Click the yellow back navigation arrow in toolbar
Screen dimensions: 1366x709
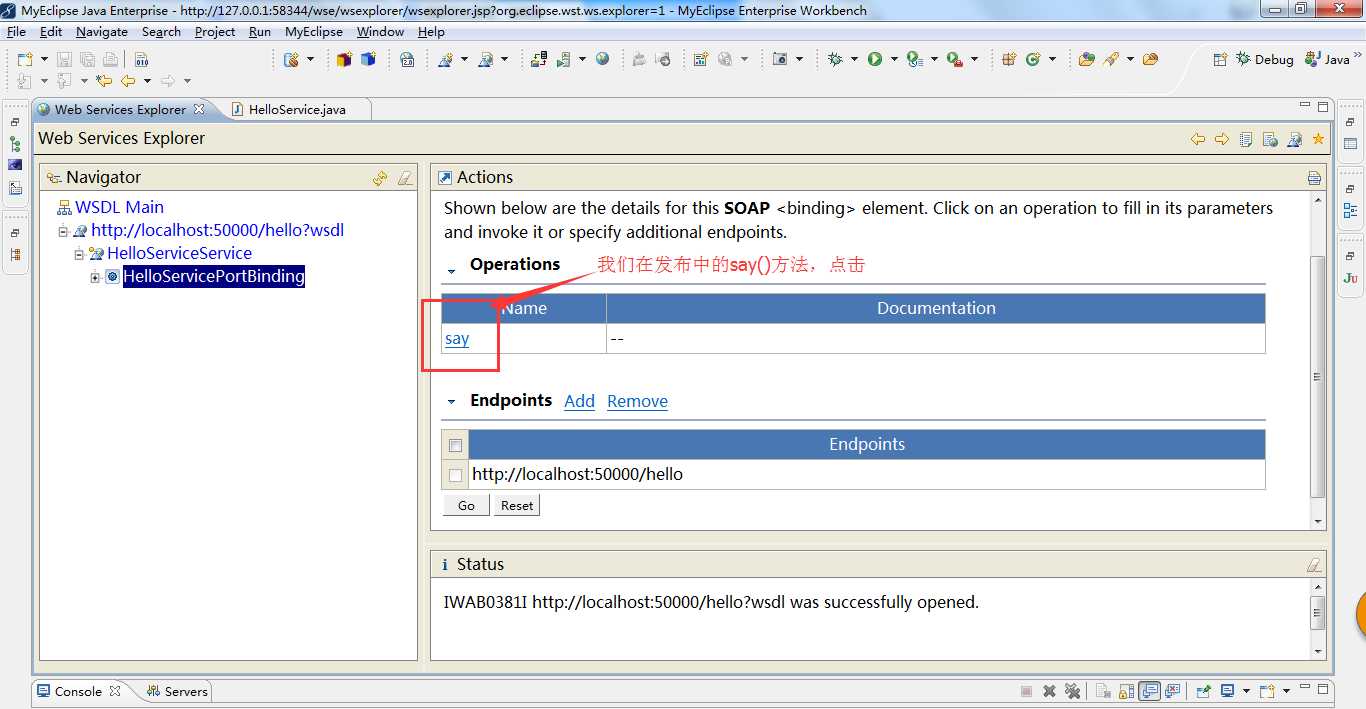pos(128,81)
